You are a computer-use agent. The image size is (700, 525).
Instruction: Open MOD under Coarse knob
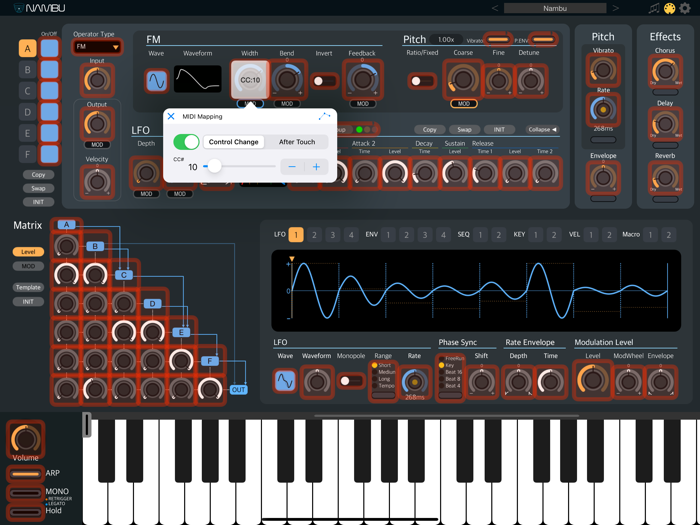[463, 104]
